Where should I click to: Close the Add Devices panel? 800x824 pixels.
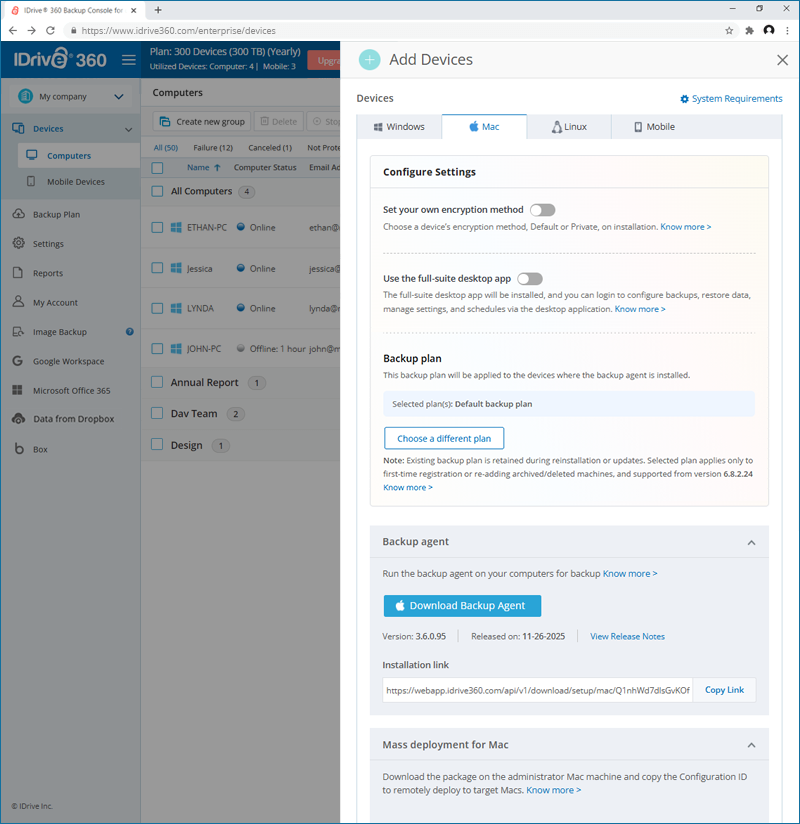click(782, 60)
